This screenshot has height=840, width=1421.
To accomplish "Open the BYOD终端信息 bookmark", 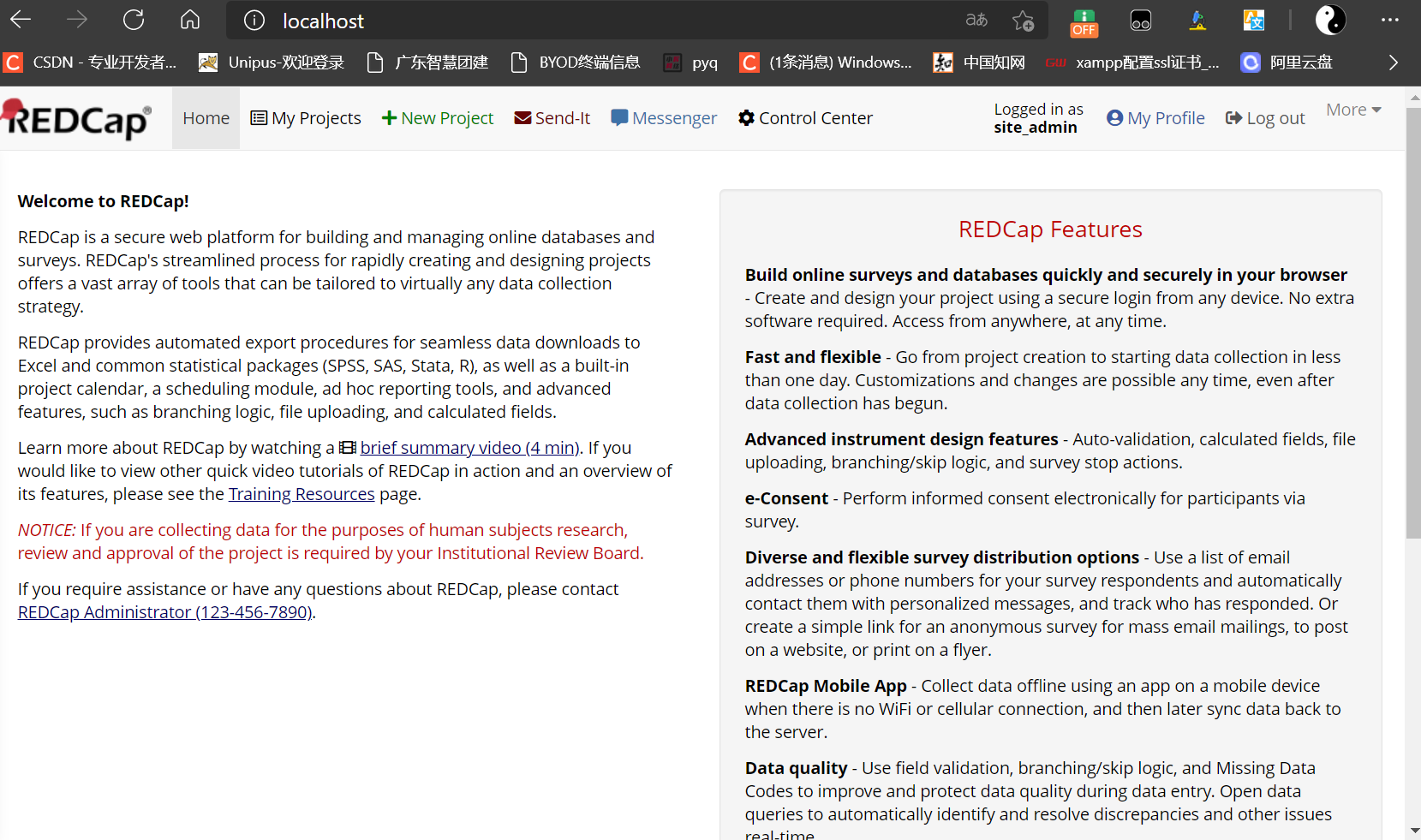I will pyautogui.click(x=576, y=63).
